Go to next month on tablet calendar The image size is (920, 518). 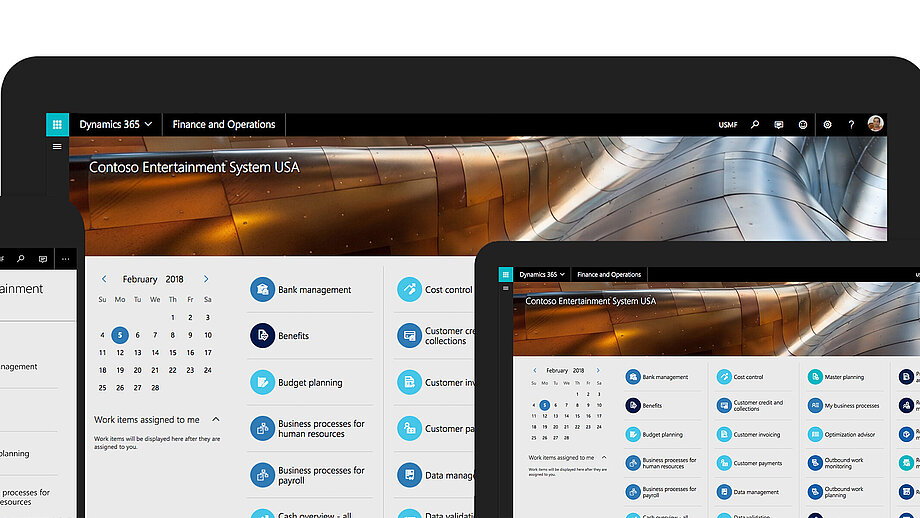(598, 370)
